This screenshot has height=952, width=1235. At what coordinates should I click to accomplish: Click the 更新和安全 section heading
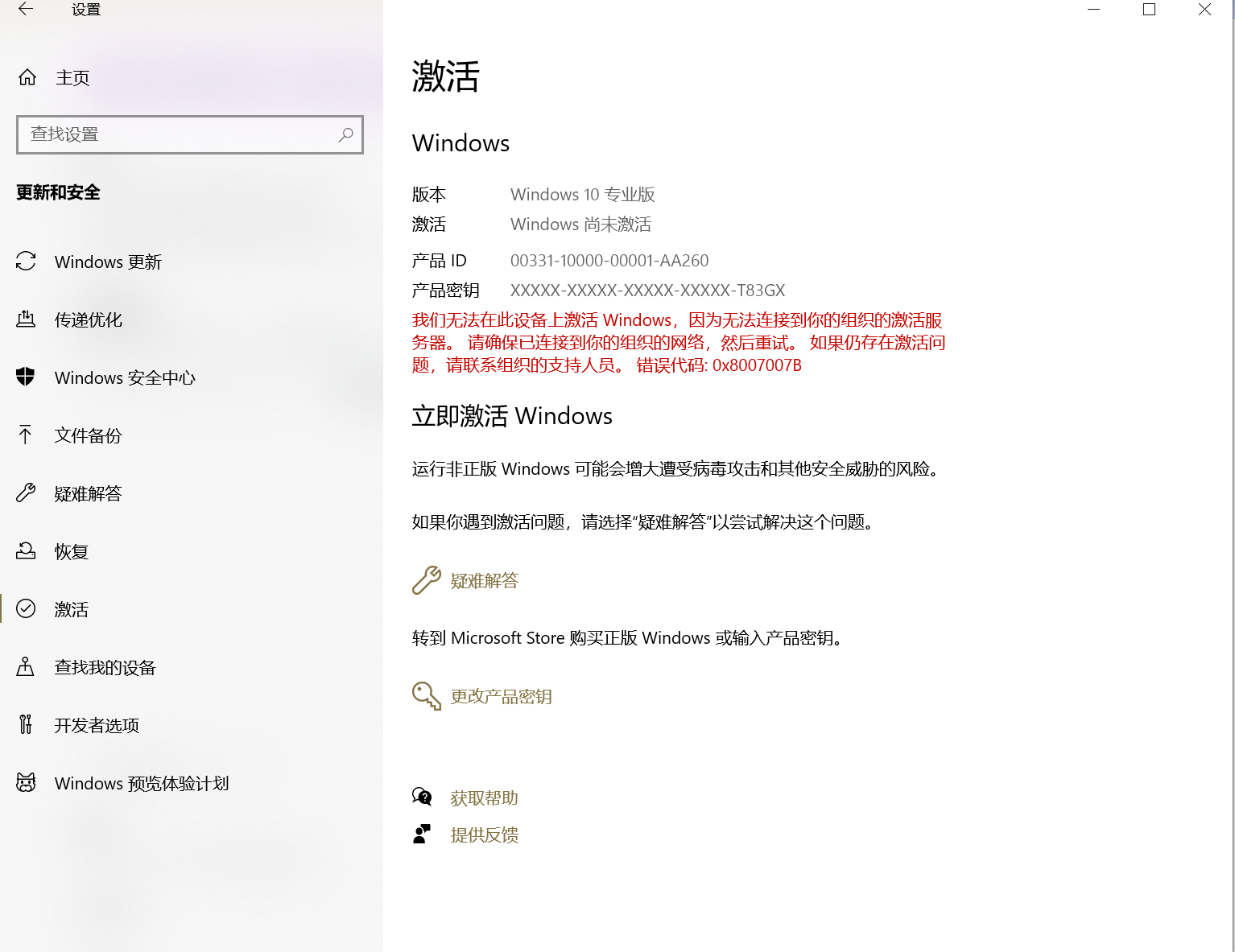pos(59,192)
